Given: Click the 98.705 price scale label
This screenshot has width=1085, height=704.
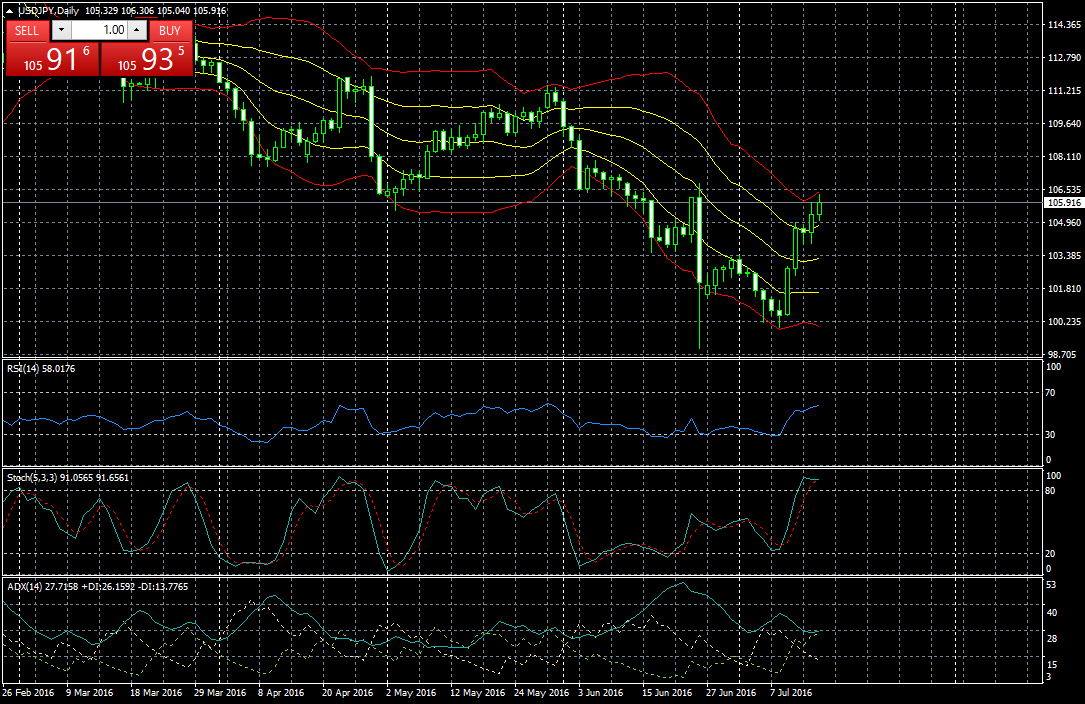Looking at the screenshot, I should coord(1062,354).
